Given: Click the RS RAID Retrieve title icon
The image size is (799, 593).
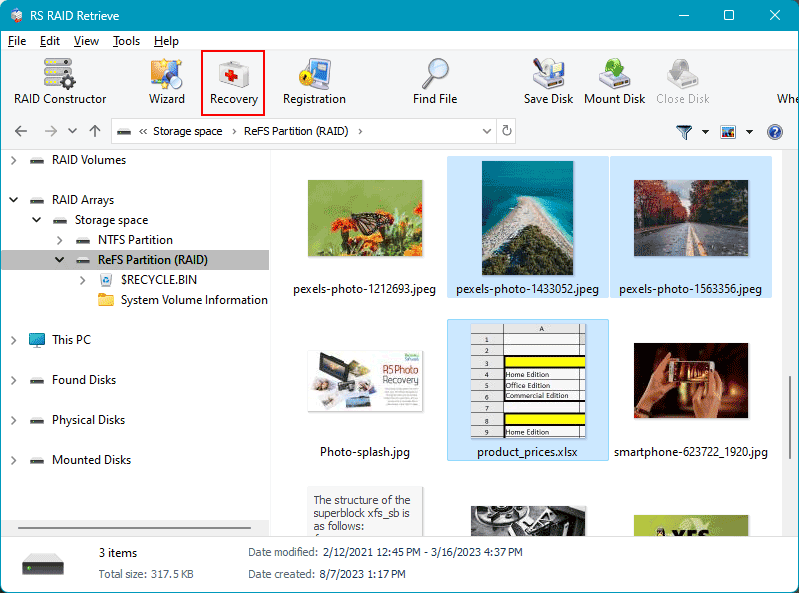Looking at the screenshot, I should tap(17, 15).
